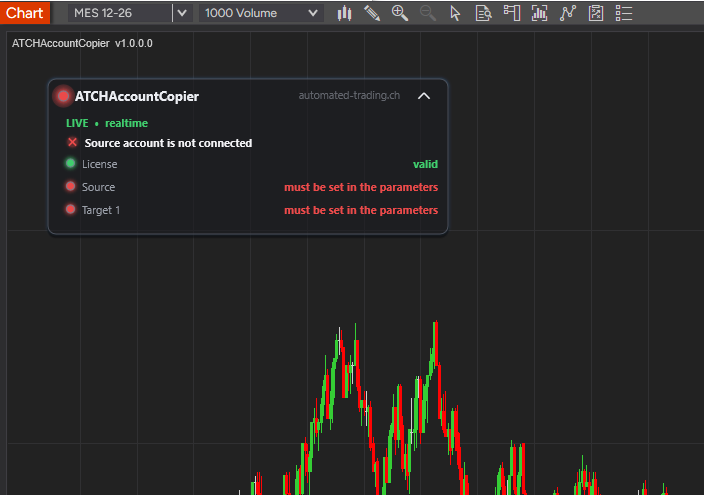Open the 1000 Volume interval dropdown

point(261,13)
